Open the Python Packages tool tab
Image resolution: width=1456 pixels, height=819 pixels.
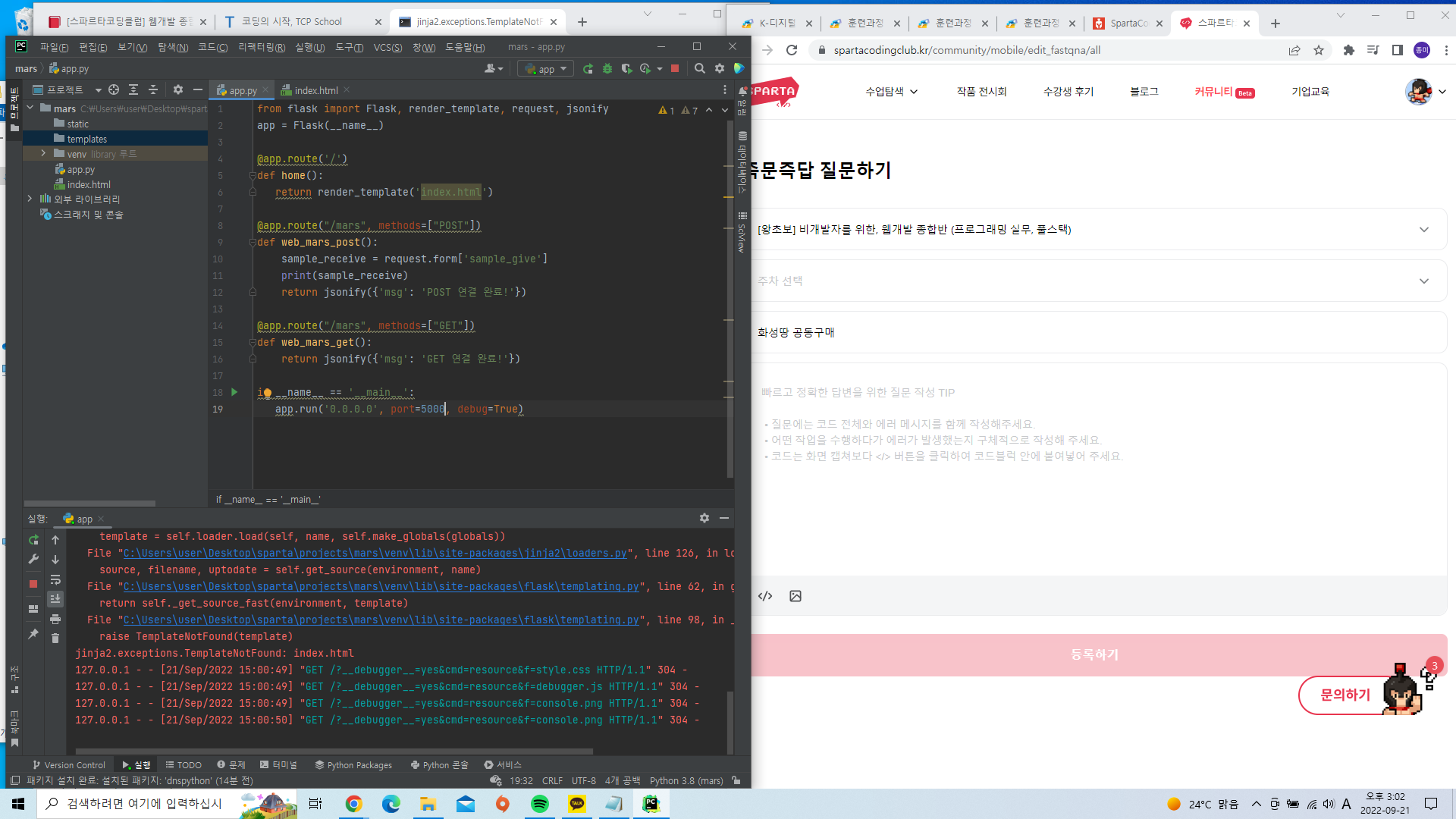point(353,765)
